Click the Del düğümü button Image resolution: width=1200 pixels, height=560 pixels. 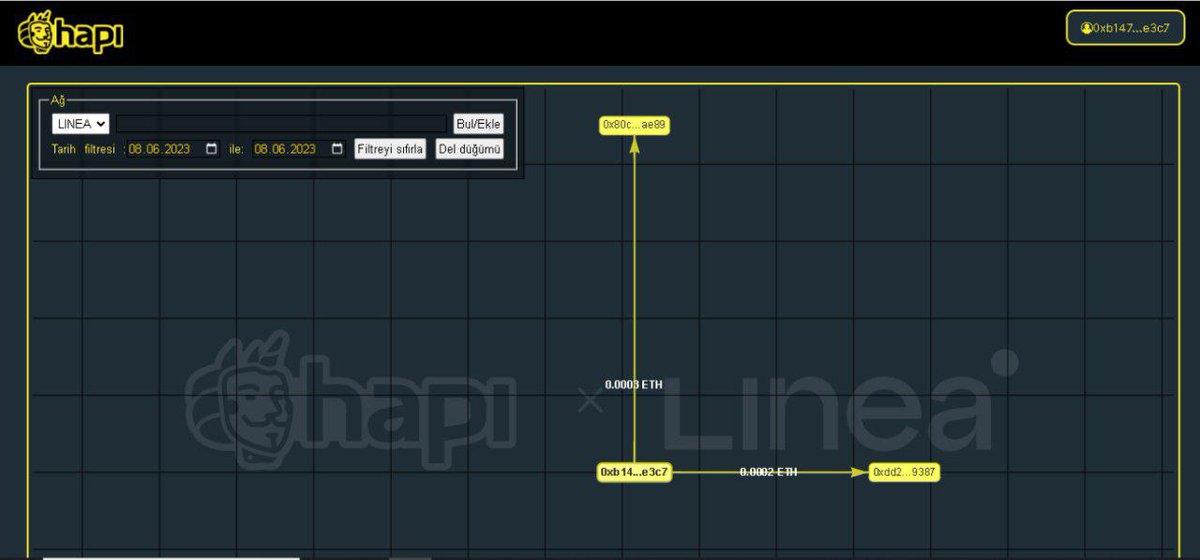point(469,149)
